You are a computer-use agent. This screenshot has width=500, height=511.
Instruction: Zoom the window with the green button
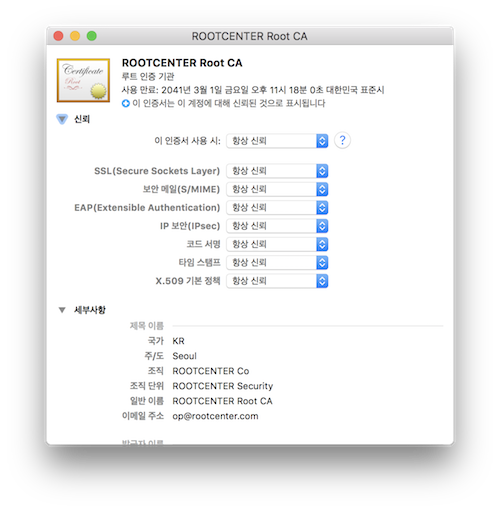[x=92, y=36]
